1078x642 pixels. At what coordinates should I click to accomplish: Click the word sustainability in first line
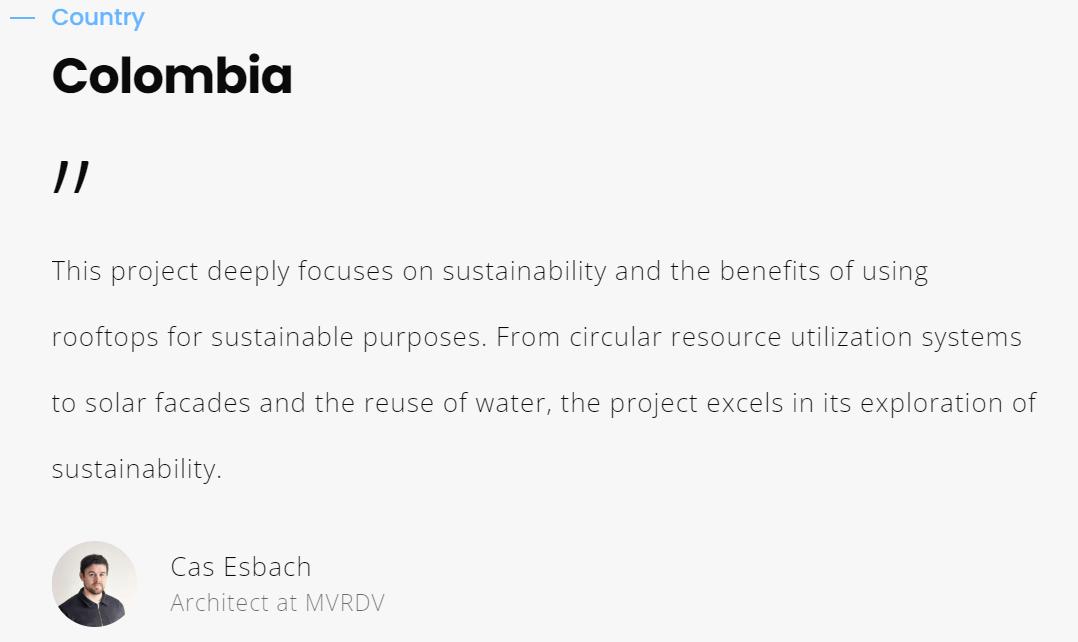(524, 272)
